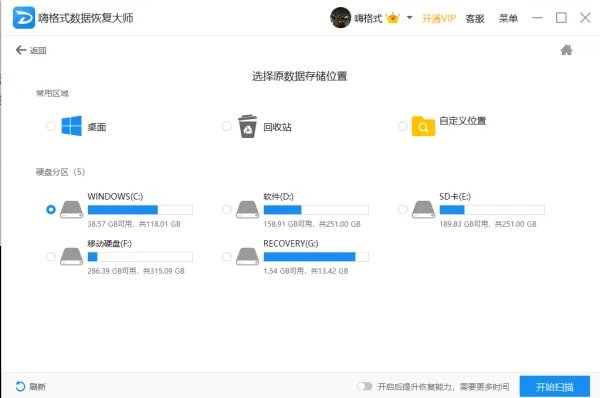
Task: Select the RECOVERY(G:) radio button
Action: 227,256
